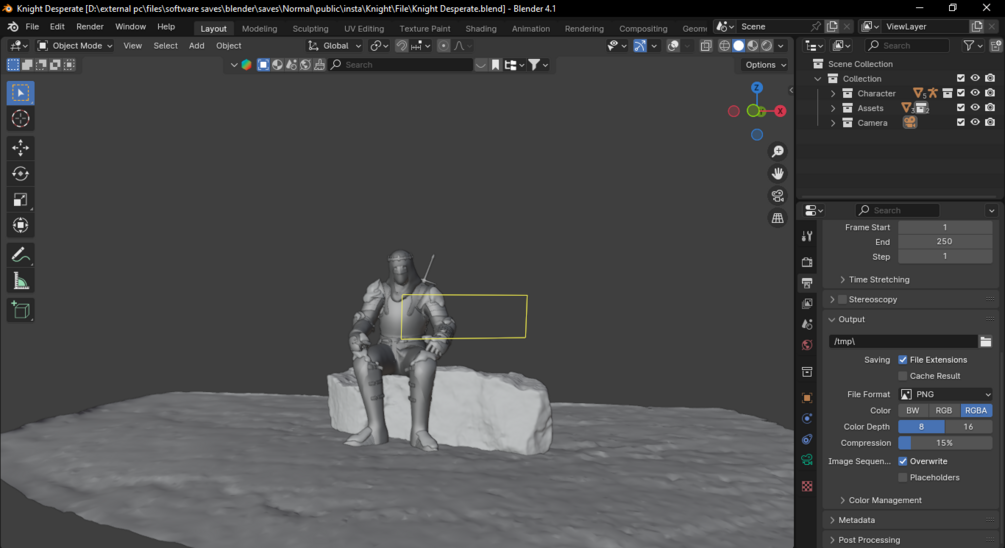Expand the Character collection in outliner

[833, 94]
